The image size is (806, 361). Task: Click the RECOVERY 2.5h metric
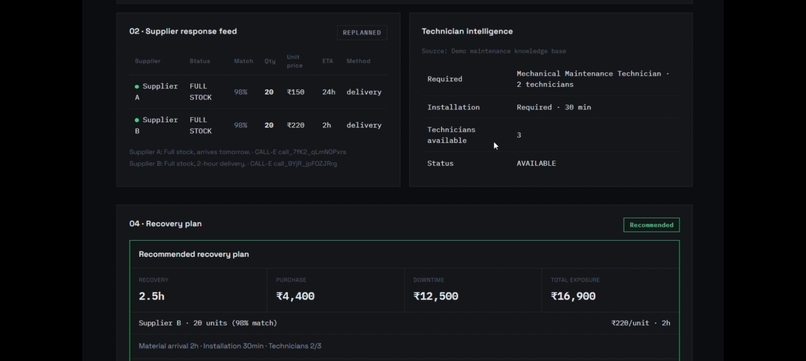pyautogui.click(x=198, y=290)
